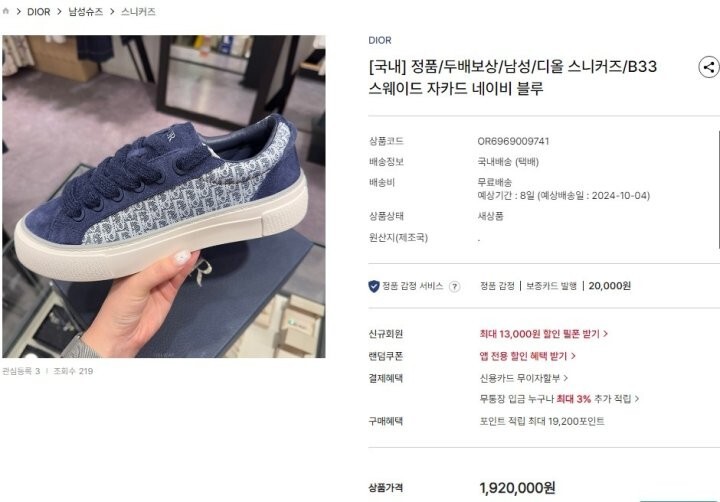Click the 정품 감정 서비스 label
This screenshot has height=502, width=720.
[412, 286]
